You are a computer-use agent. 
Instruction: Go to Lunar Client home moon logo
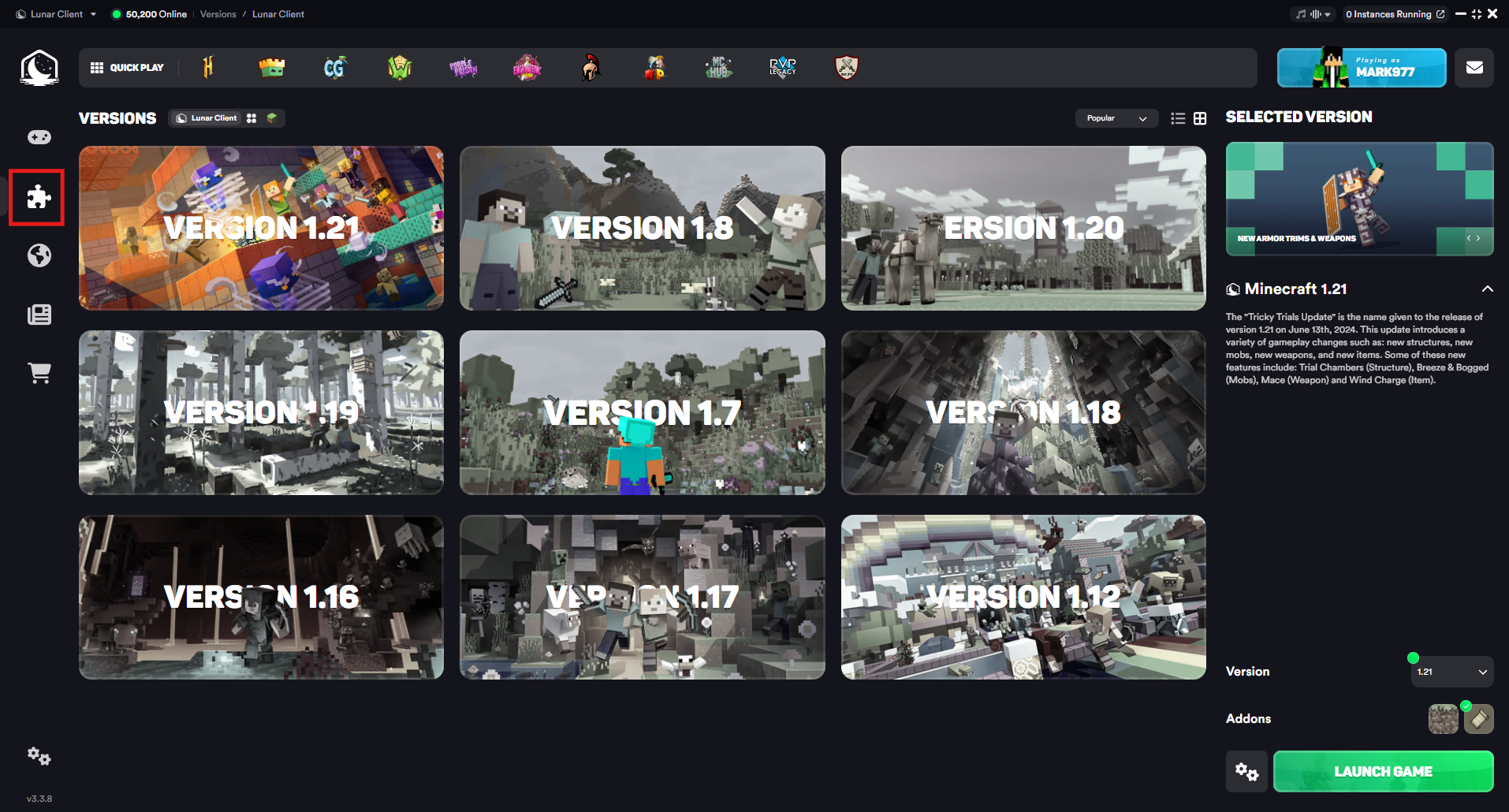(39, 68)
